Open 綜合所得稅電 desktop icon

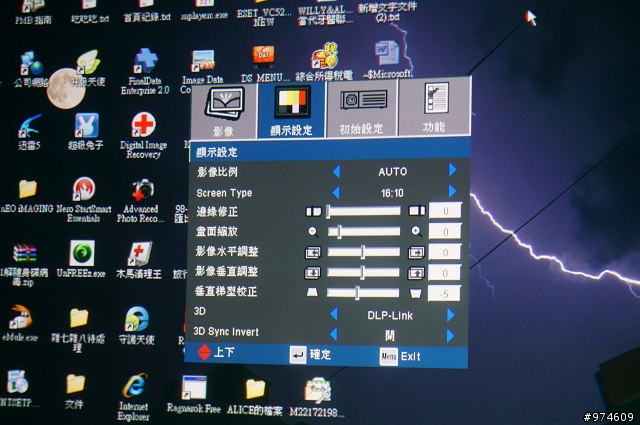pyautogui.click(x=324, y=62)
